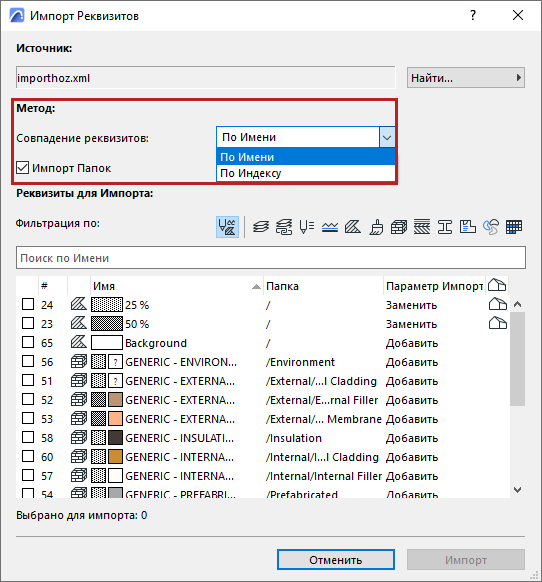Viewport: 542px width, 582px height.
Task: Filter list by MEP Systems icon
Action: pyautogui.click(x=491, y=226)
